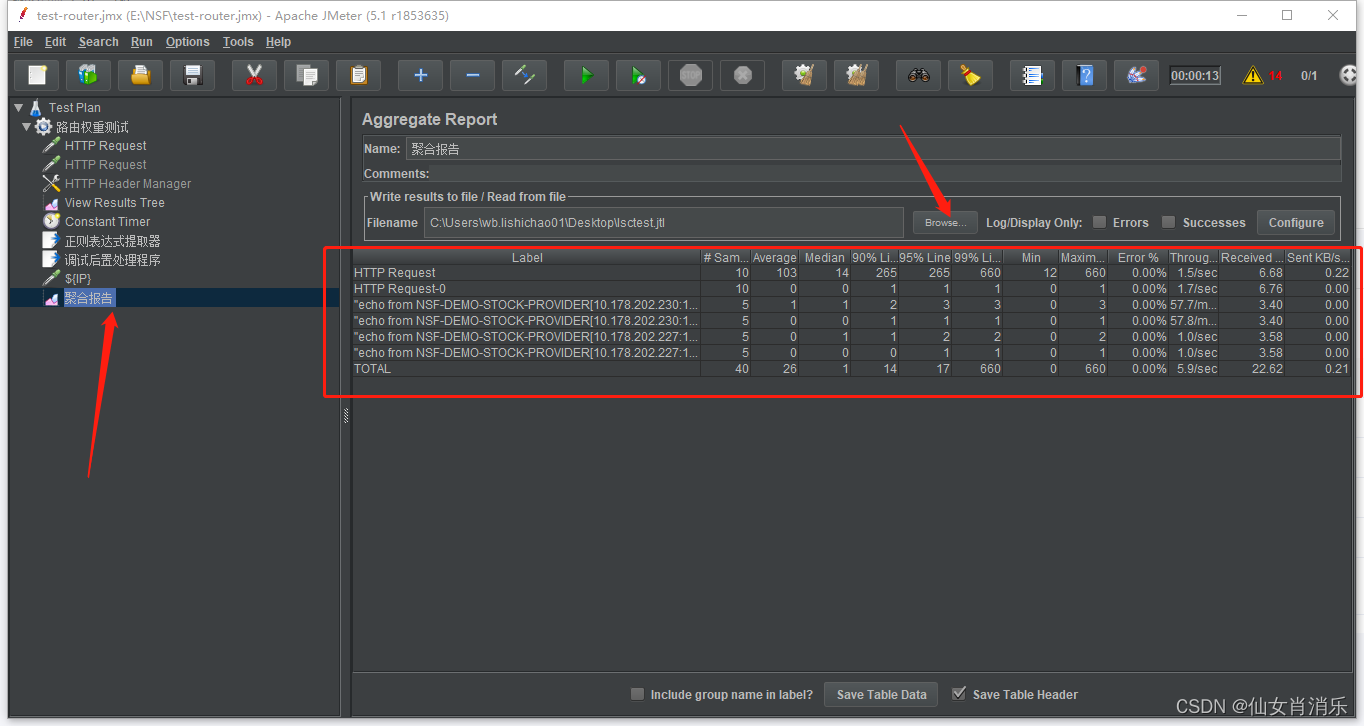Clear results with single broom-gear icon
The image size is (1364, 726).
[805, 75]
